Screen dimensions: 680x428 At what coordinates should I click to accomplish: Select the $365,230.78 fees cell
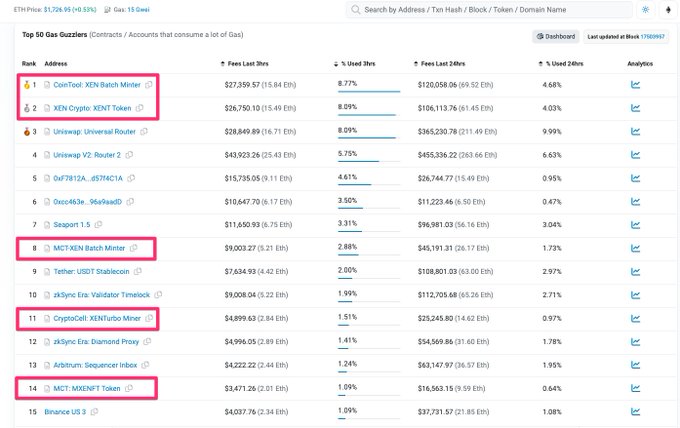(457, 131)
